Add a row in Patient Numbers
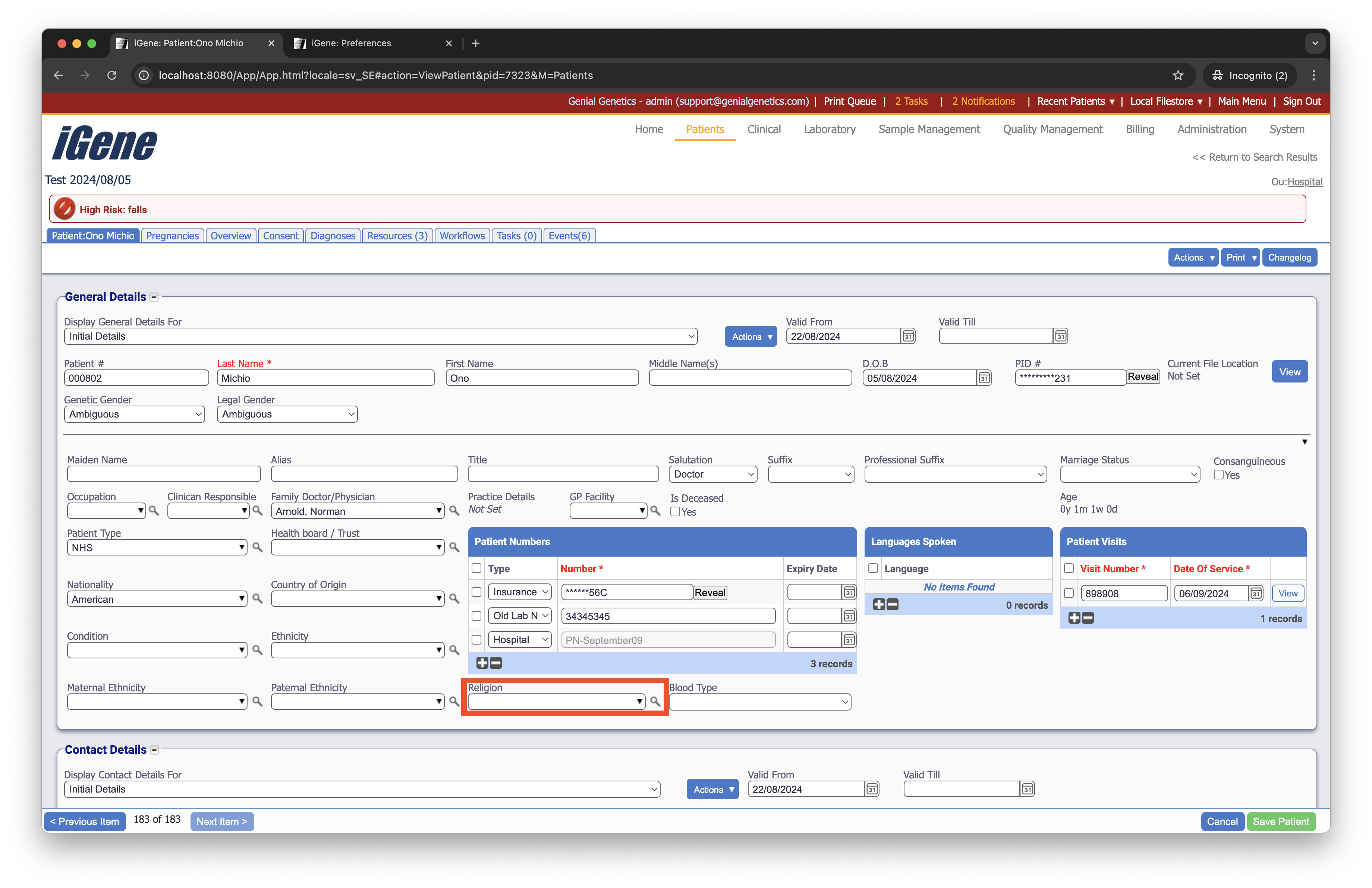Image resolution: width=1372 pixels, height=888 pixels. (x=482, y=663)
